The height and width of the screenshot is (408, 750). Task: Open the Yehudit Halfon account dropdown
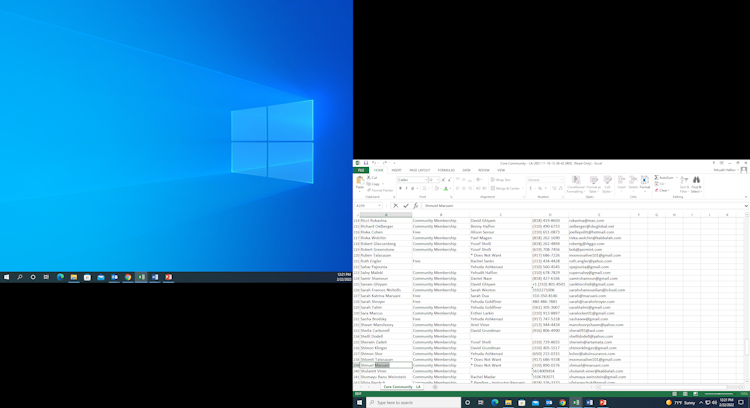coord(726,170)
